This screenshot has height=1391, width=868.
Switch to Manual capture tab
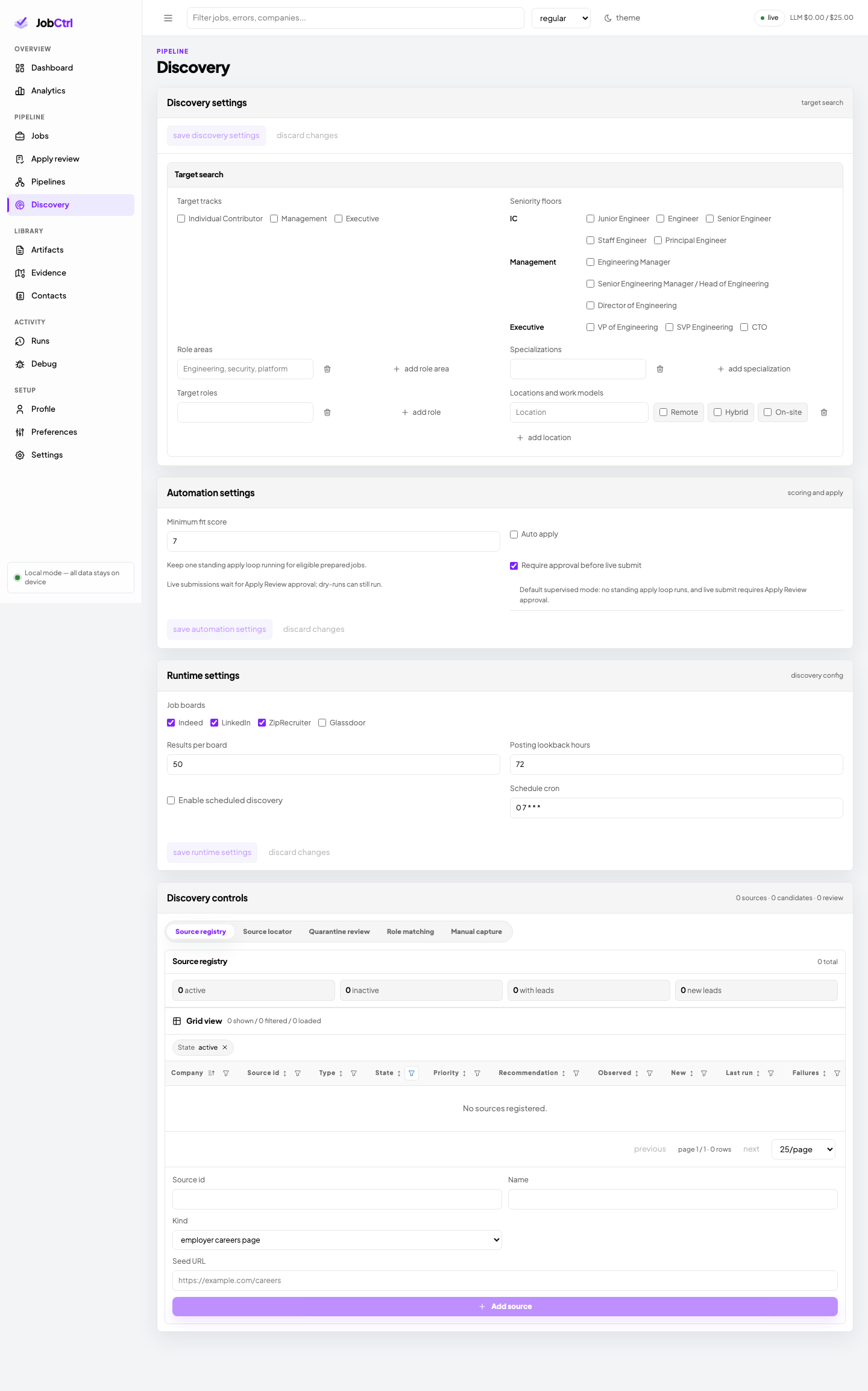[x=476, y=932]
